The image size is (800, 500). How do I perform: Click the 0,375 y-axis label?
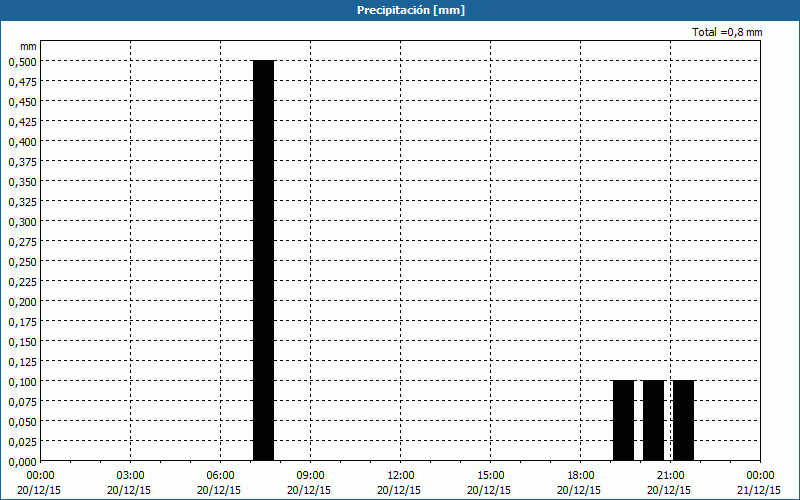coord(22,162)
